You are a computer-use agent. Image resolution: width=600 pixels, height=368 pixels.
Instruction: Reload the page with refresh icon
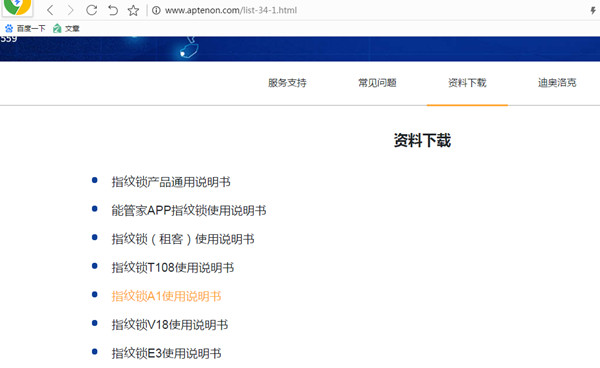click(x=91, y=10)
